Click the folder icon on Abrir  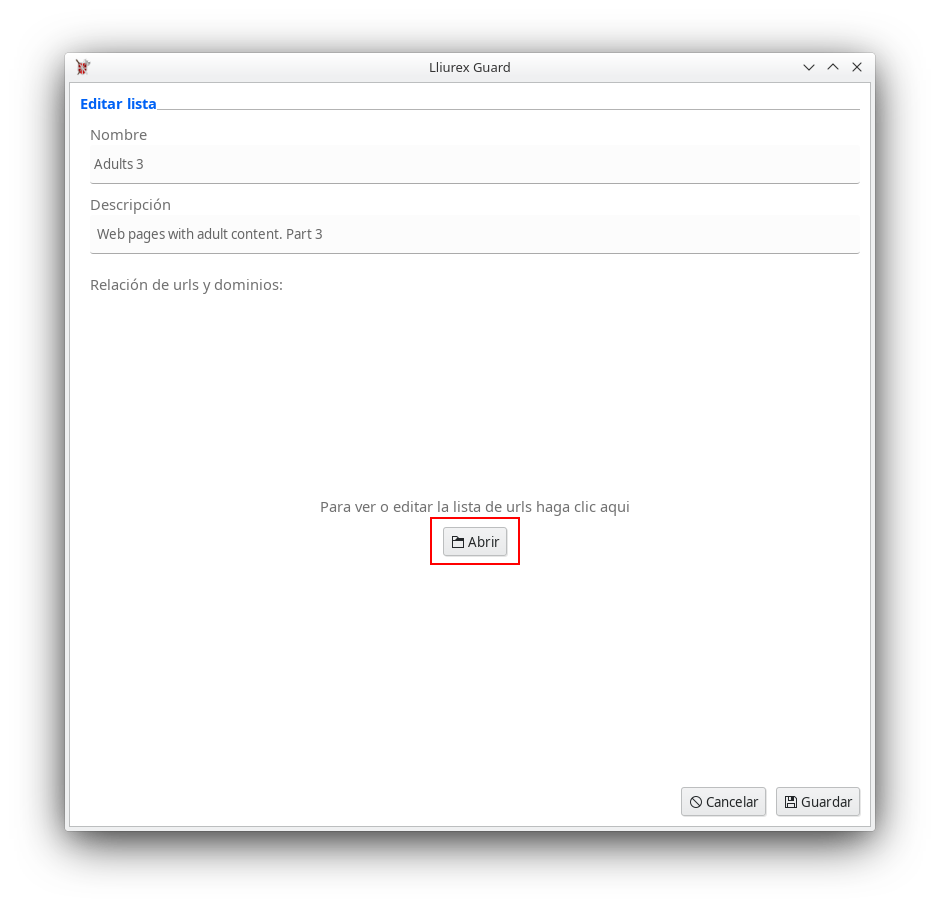point(458,542)
